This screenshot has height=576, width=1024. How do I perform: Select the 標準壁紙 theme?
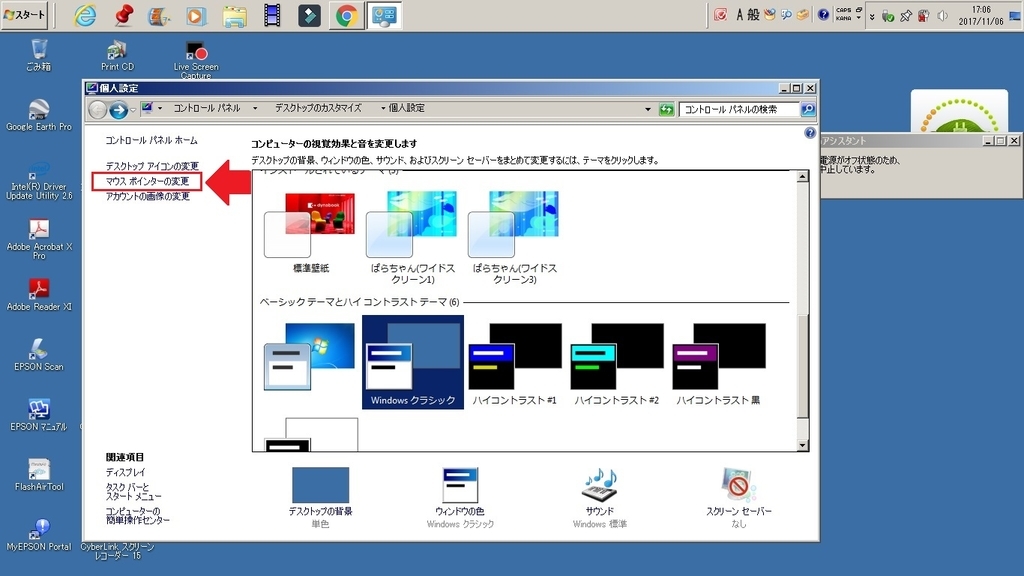(x=311, y=232)
